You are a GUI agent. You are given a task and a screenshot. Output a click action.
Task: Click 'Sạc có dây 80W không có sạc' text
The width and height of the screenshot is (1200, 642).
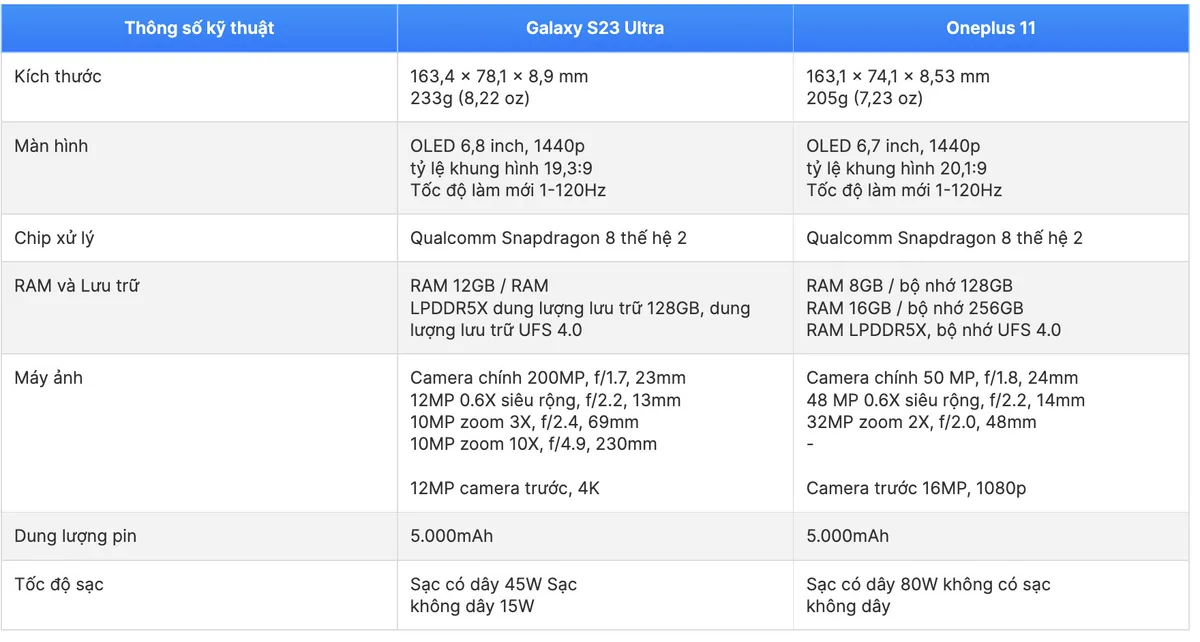pyautogui.click(x=928, y=584)
